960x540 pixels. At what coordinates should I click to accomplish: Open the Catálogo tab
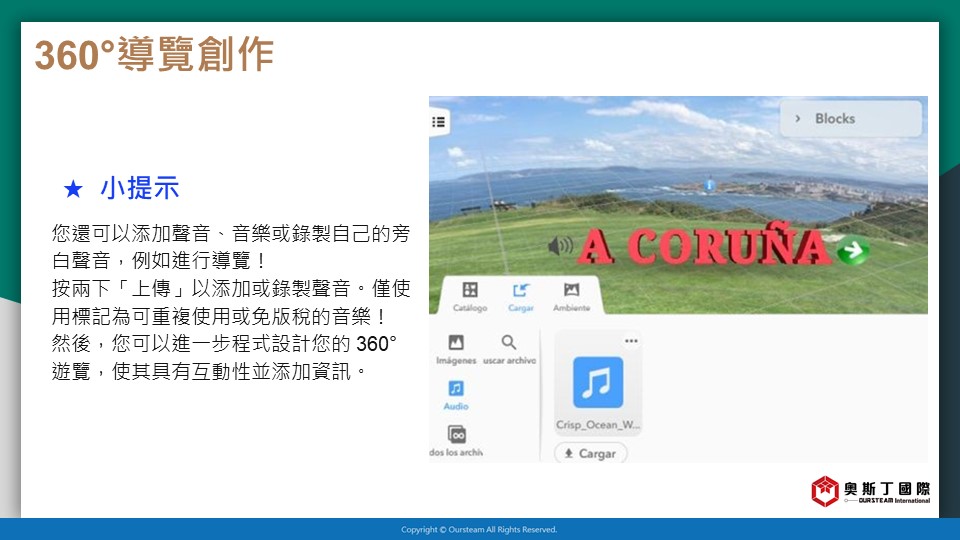pyautogui.click(x=470, y=296)
